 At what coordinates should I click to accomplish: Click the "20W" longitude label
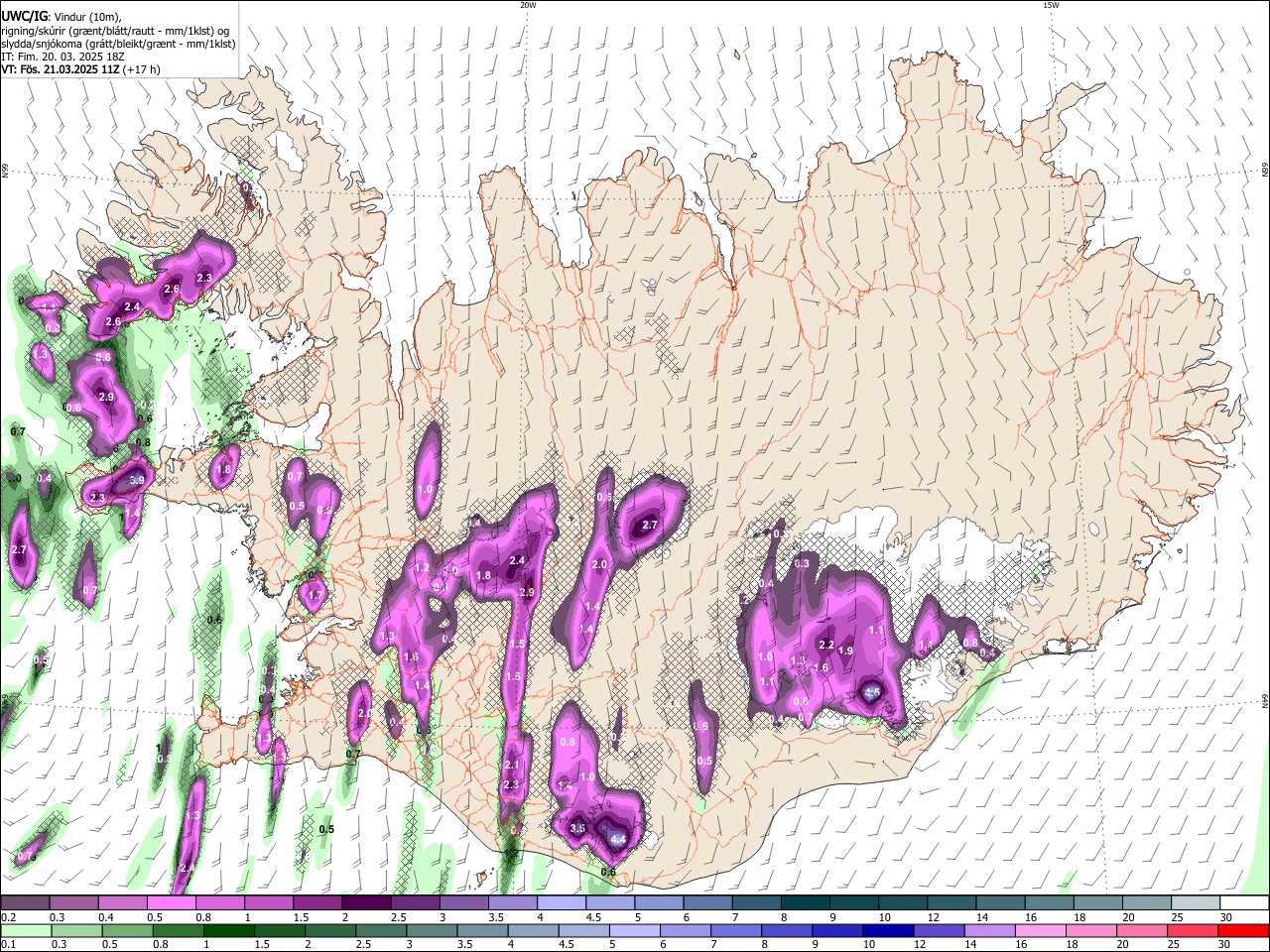pos(528,5)
